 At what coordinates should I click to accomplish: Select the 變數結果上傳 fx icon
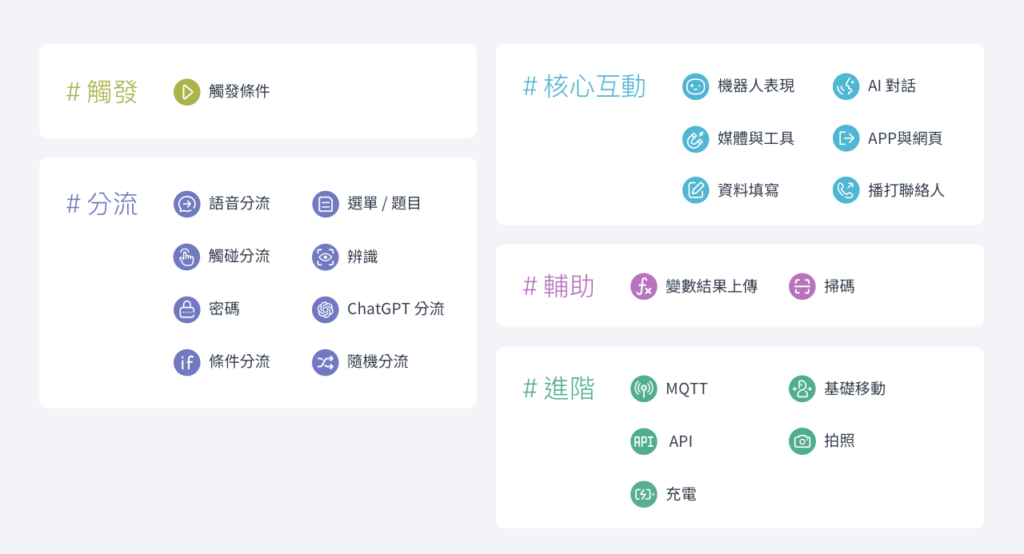coord(643,286)
